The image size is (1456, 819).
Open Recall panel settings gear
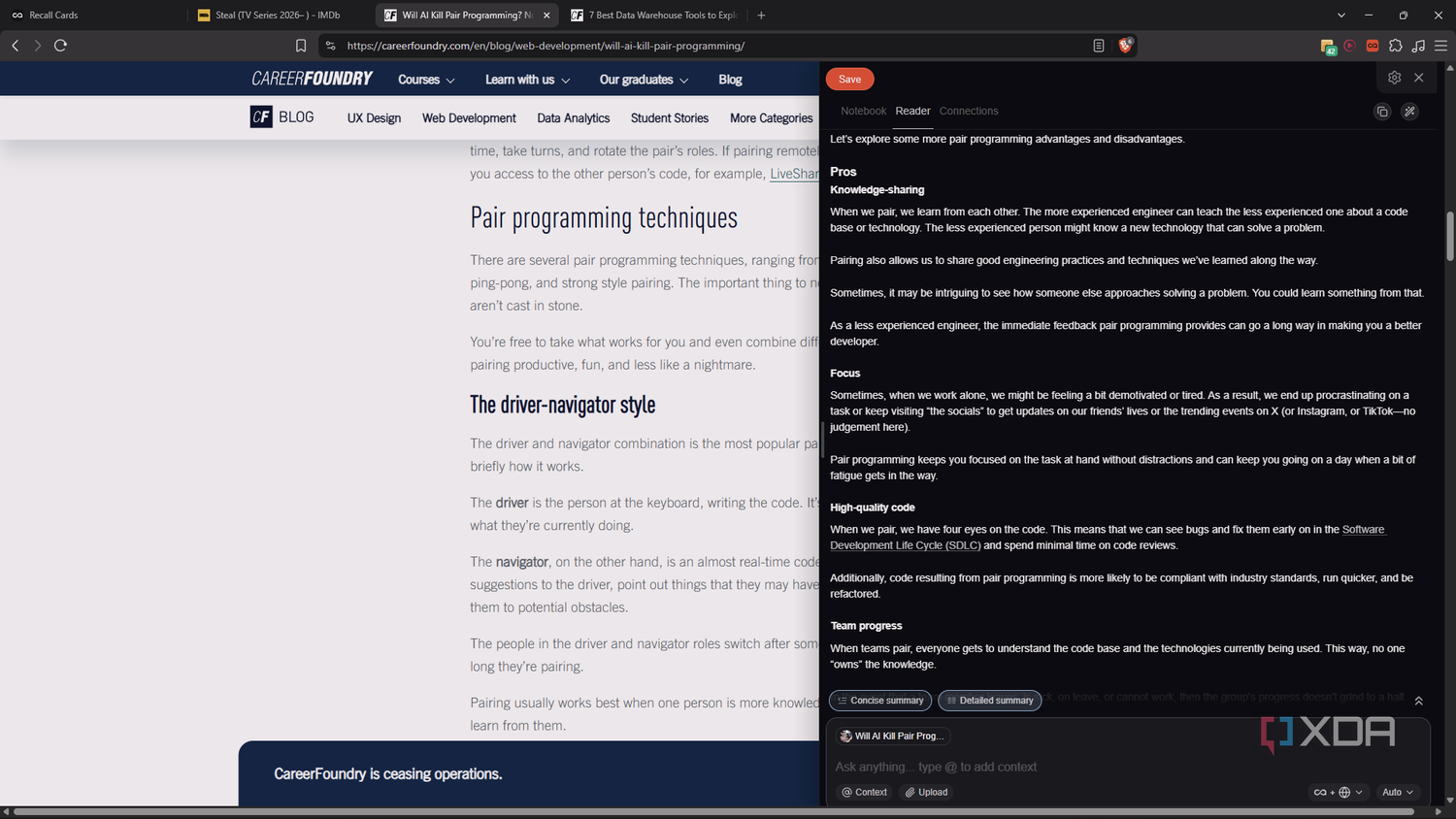1394,78
